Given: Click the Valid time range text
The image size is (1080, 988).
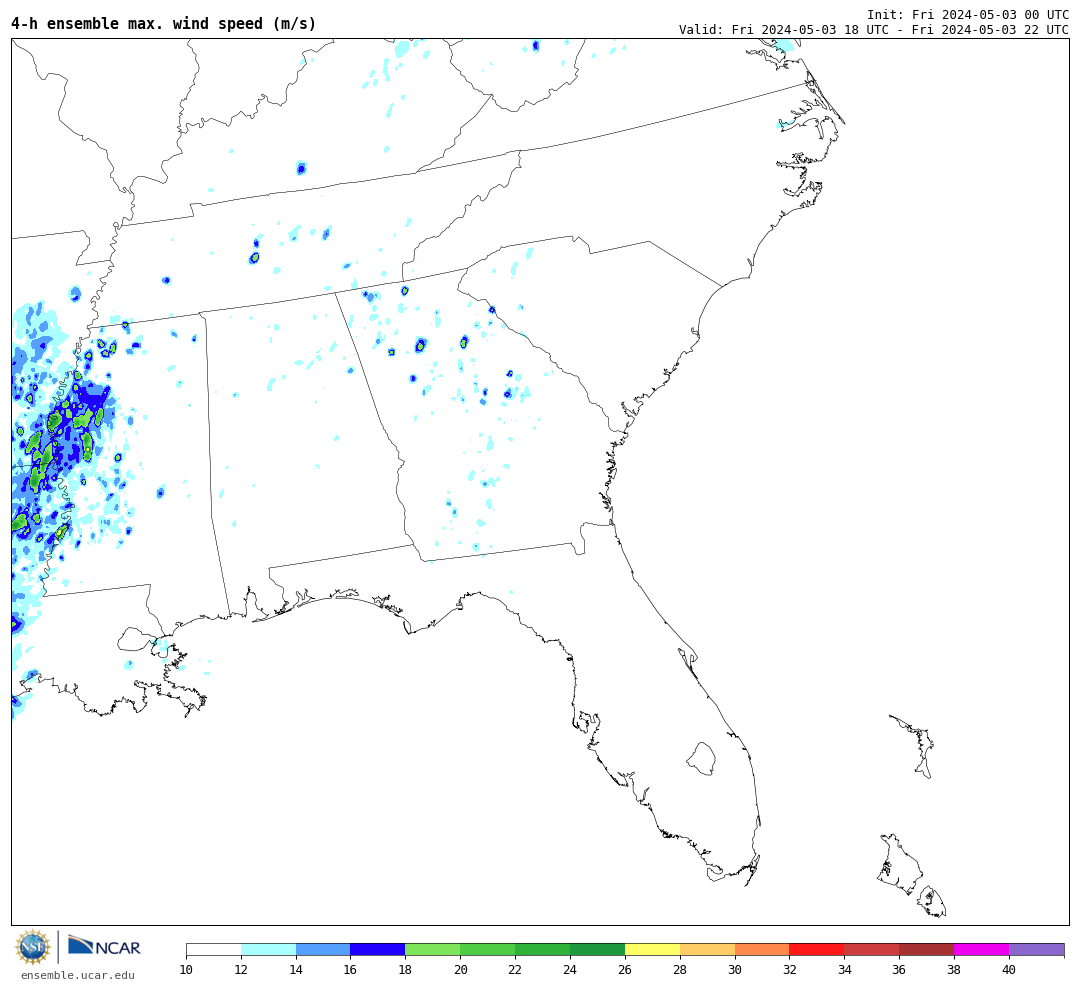Looking at the screenshot, I should 874,29.
